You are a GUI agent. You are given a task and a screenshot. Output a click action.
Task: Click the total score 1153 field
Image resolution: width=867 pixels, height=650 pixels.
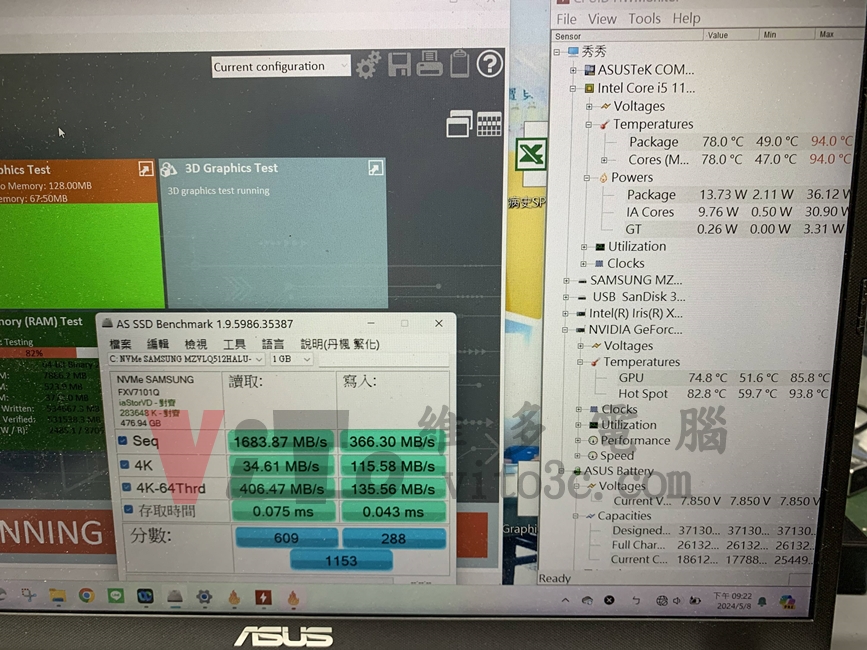(341, 560)
